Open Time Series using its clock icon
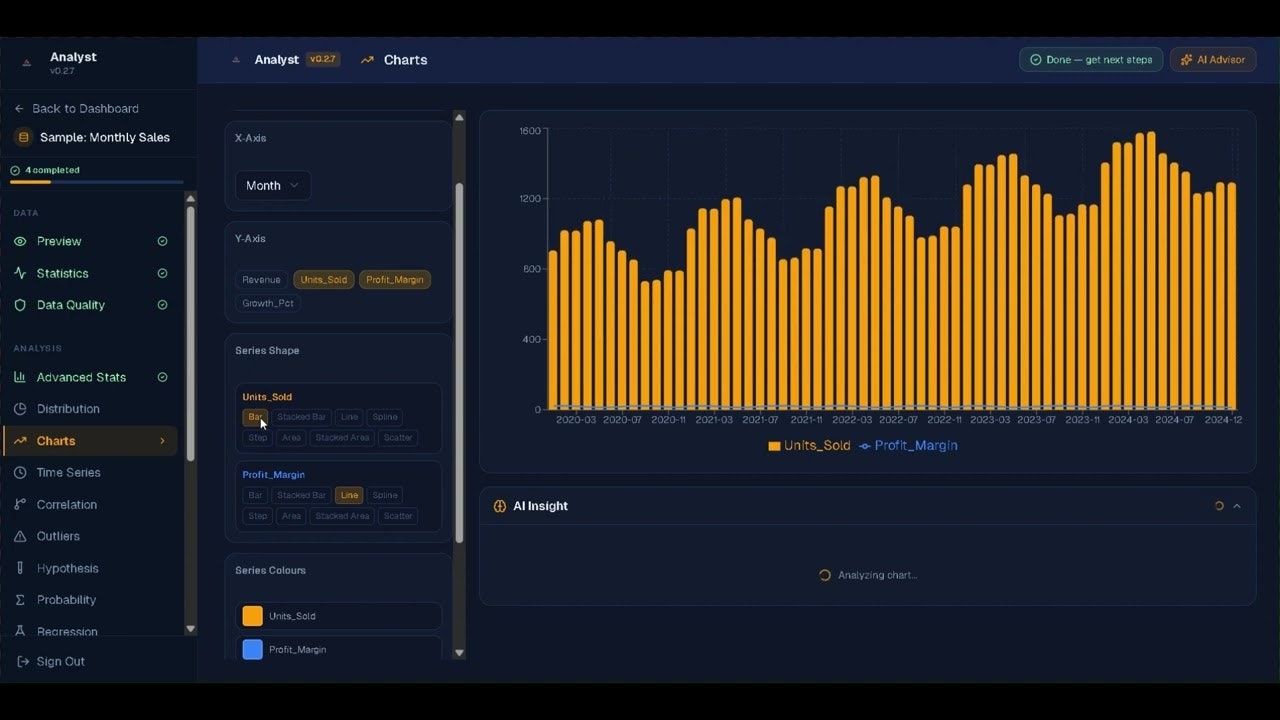Viewport: 1280px width, 720px height. click(21, 472)
